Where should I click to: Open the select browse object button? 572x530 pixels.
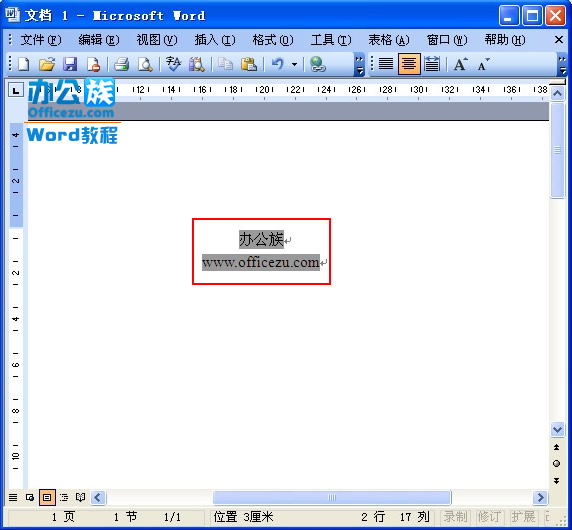click(x=557, y=464)
